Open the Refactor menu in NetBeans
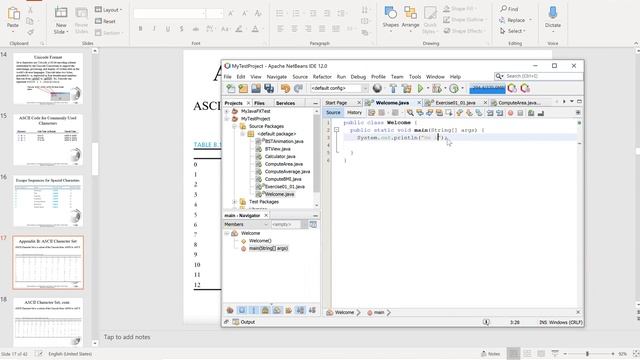Image resolution: width=640 pixels, height=360 pixels. coord(322,77)
